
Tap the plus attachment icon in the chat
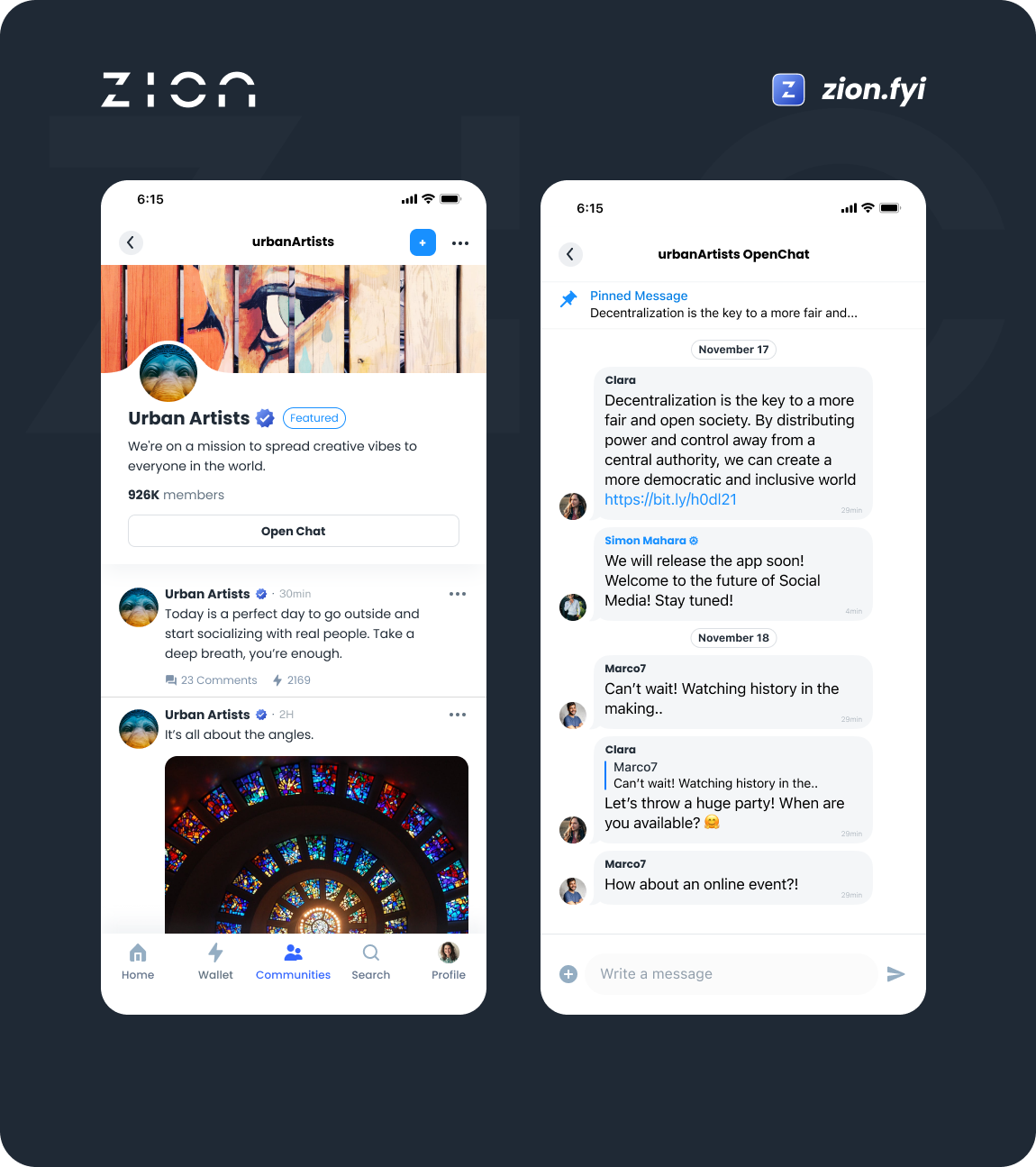pyautogui.click(x=568, y=974)
